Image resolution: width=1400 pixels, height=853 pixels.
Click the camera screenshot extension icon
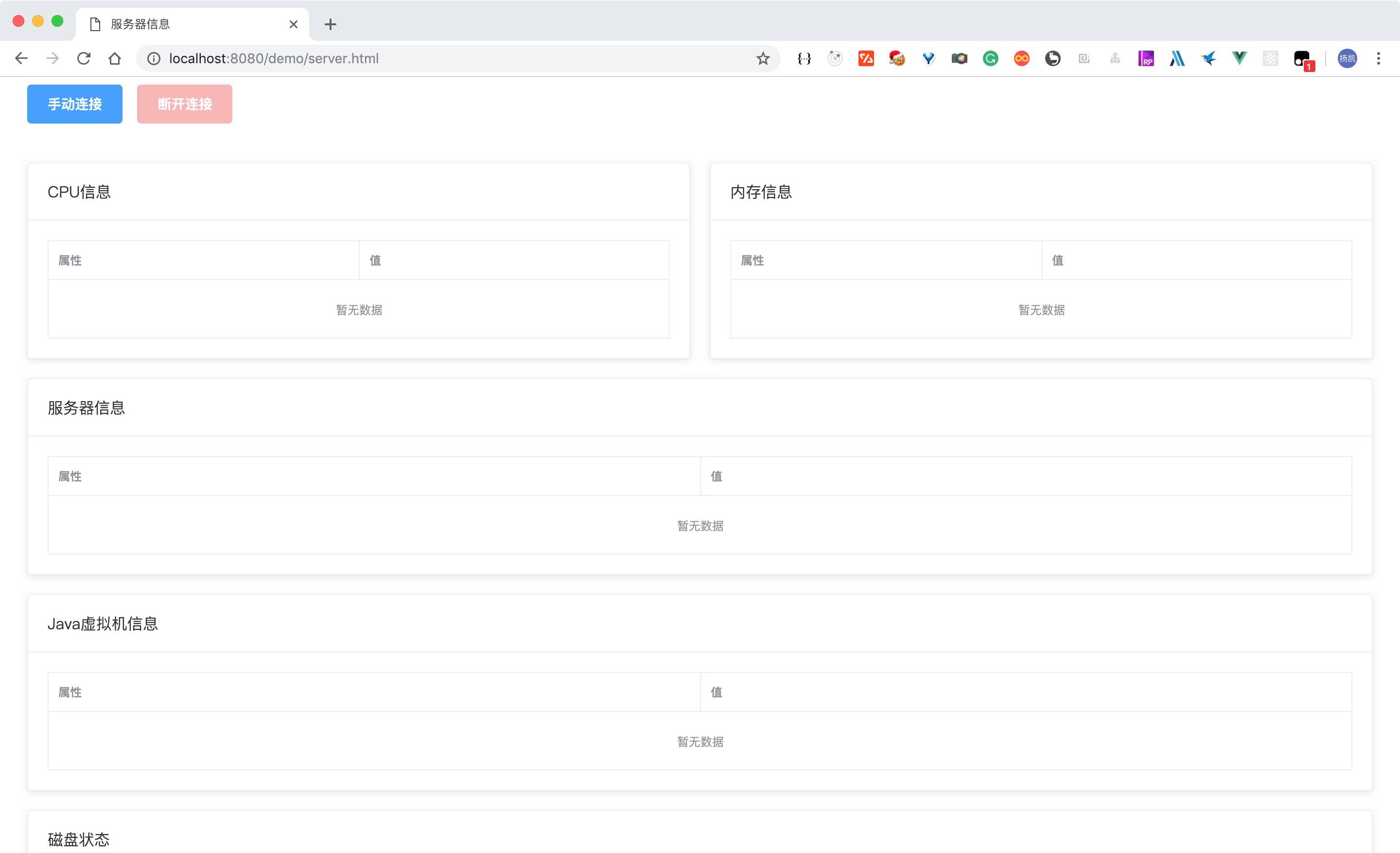(x=959, y=58)
